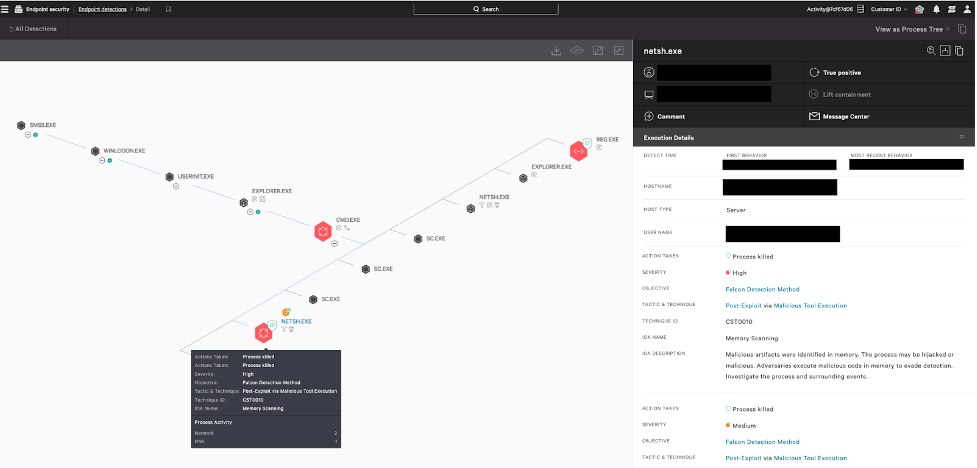977x468 pixels.
Task: Click the Activity database icon in the top bar
Action: 860,9
